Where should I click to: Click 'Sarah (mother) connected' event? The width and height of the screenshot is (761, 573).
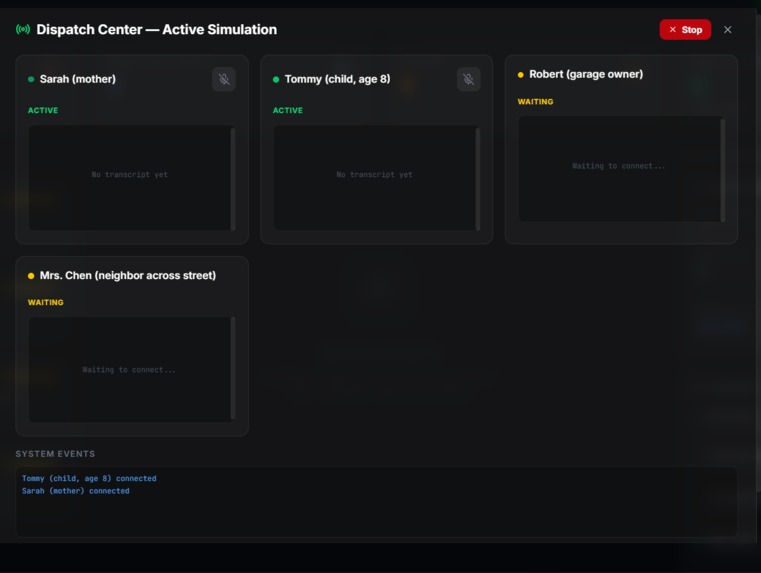pos(76,491)
